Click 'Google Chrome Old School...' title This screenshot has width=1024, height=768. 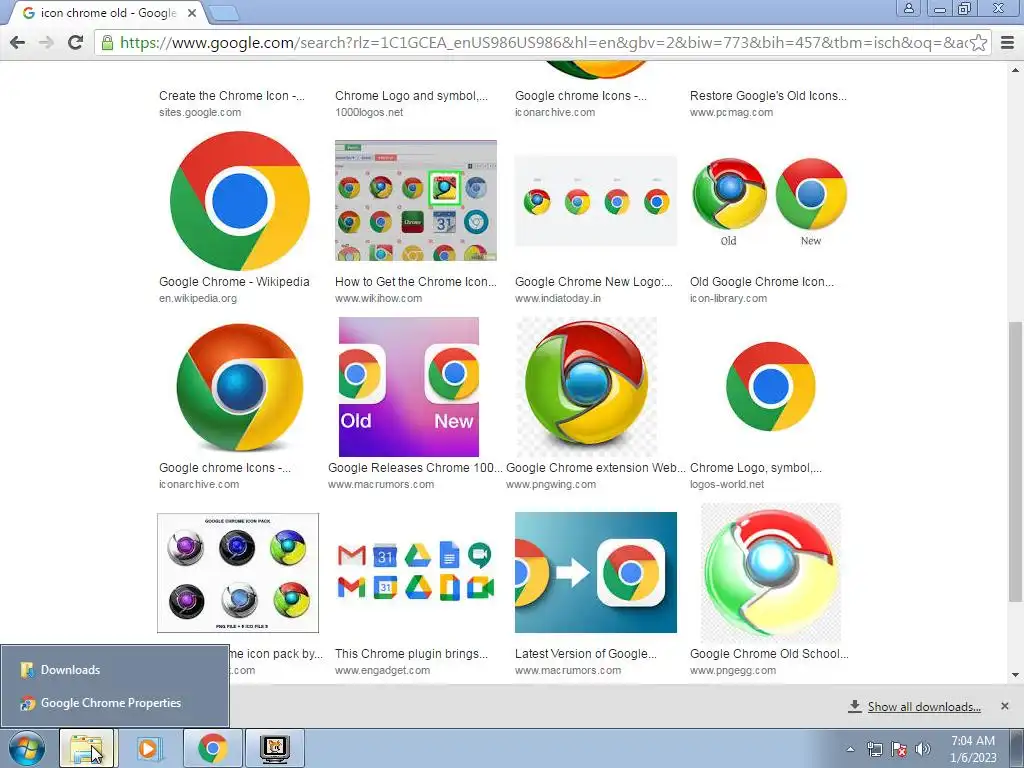769,654
